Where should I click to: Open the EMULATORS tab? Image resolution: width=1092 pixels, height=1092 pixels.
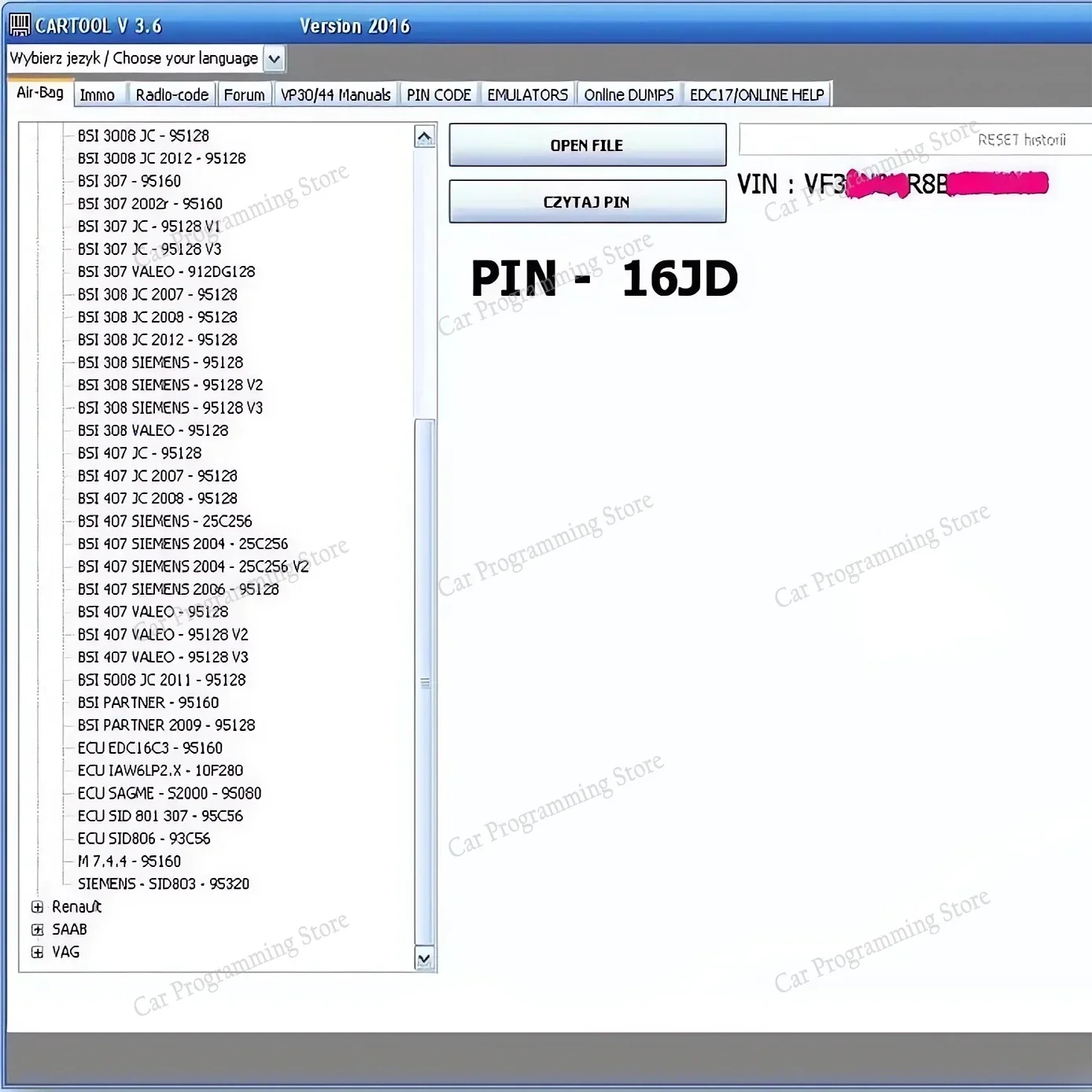(526, 94)
